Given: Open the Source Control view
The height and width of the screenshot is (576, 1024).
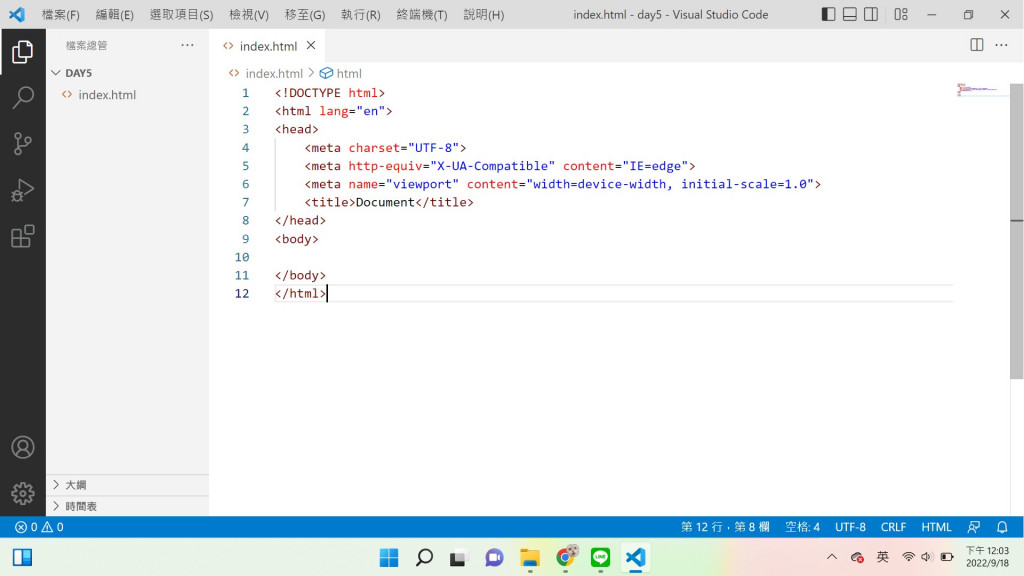Looking at the screenshot, I should [23, 144].
